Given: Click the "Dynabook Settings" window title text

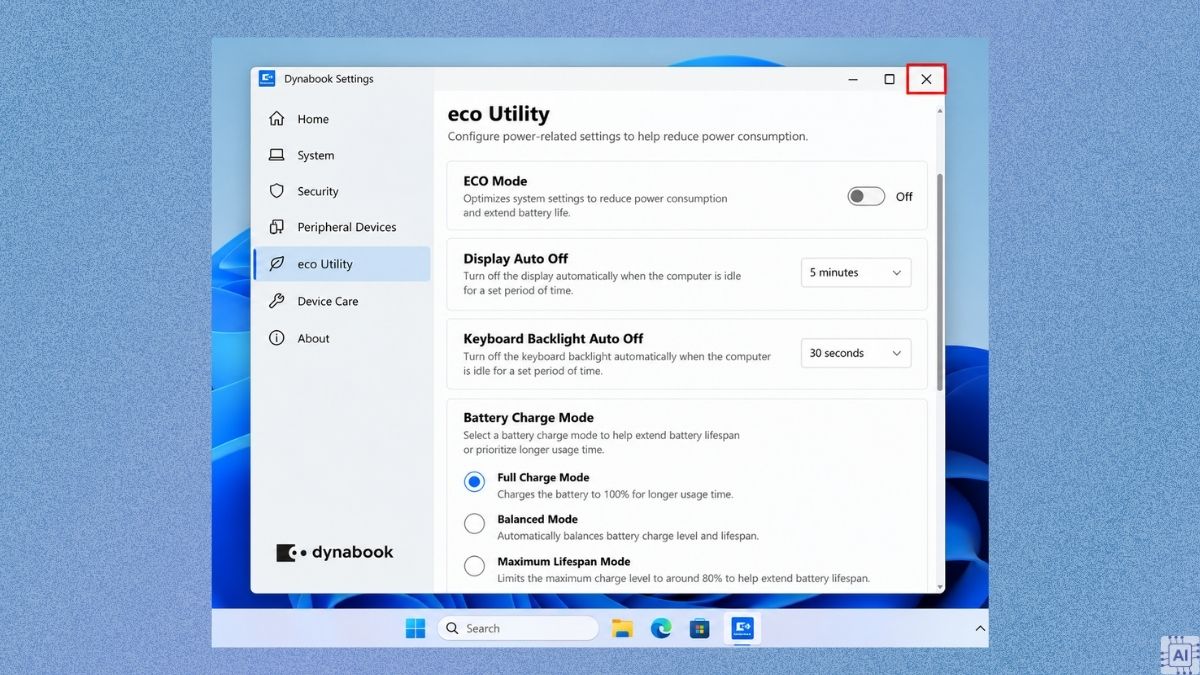Looking at the screenshot, I should [329, 79].
